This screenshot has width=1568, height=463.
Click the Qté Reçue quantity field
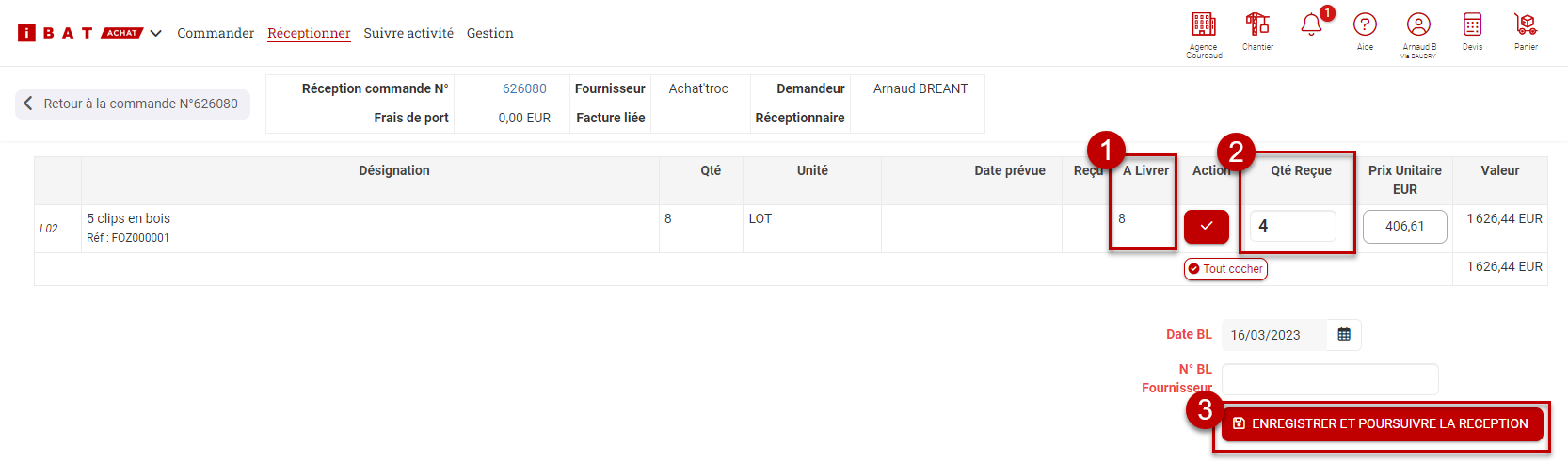(x=1292, y=227)
